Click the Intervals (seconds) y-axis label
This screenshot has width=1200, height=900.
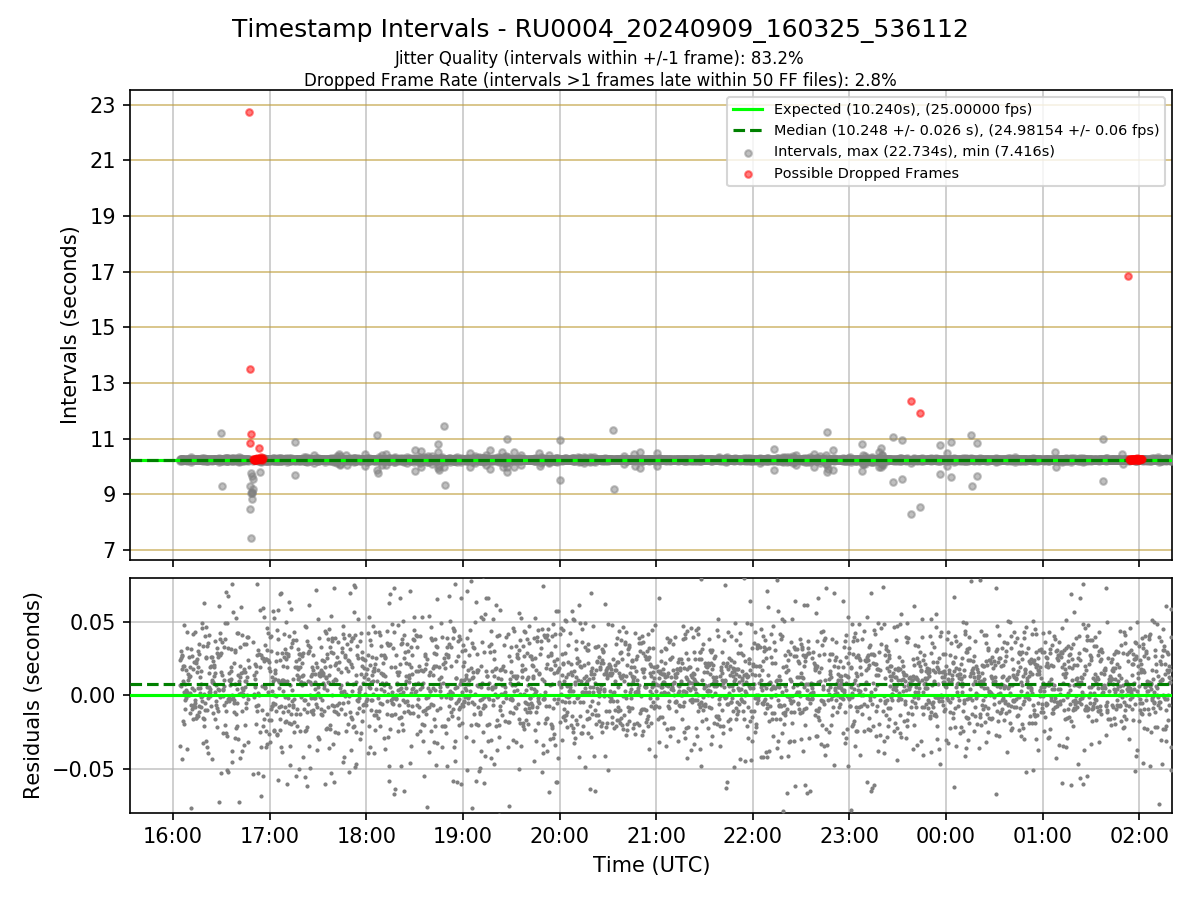click(x=70, y=325)
